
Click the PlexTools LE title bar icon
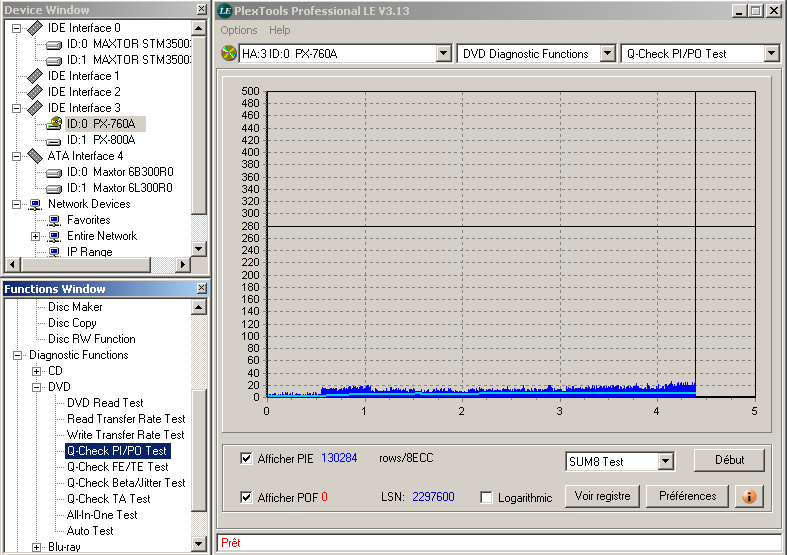coord(225,11)
